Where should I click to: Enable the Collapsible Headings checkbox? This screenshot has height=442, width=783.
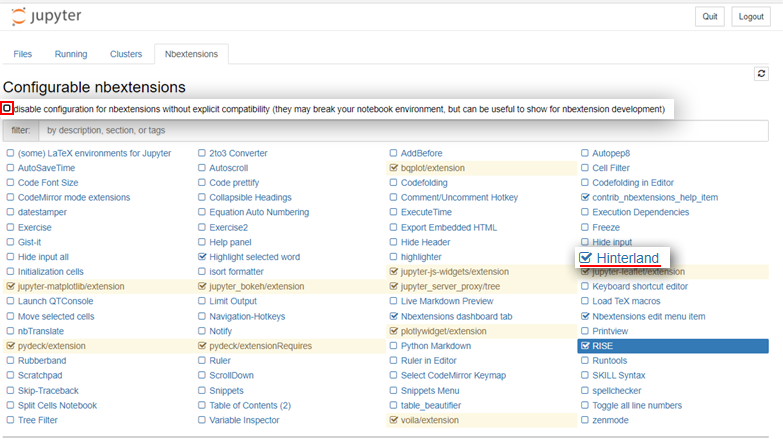pyautogui.click(x=202, y=197)
